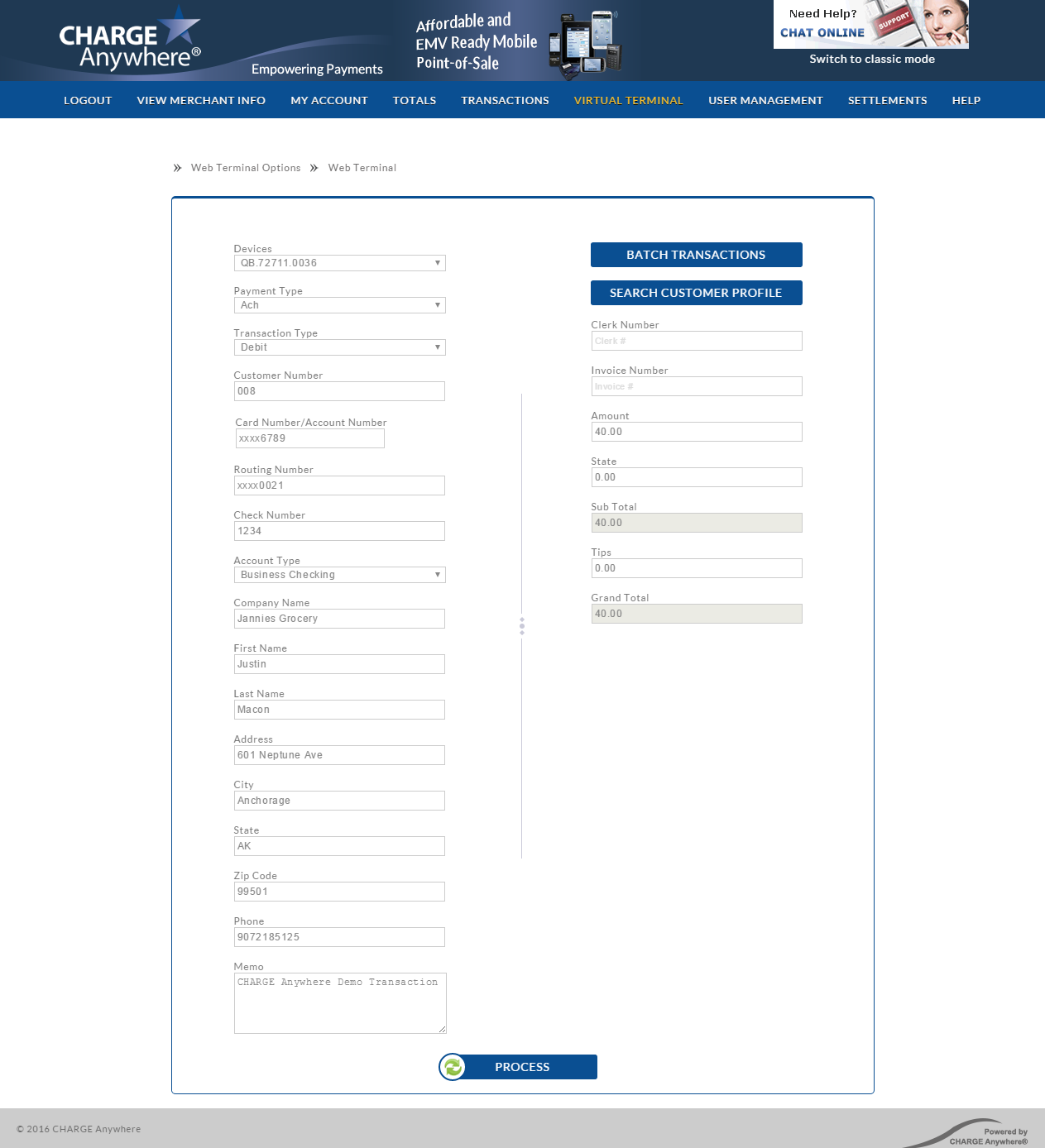Select the Account Type dropdown
The width and height of the screenshot is (1045, 1148).
pyautogui.click(x=339, y=575)
